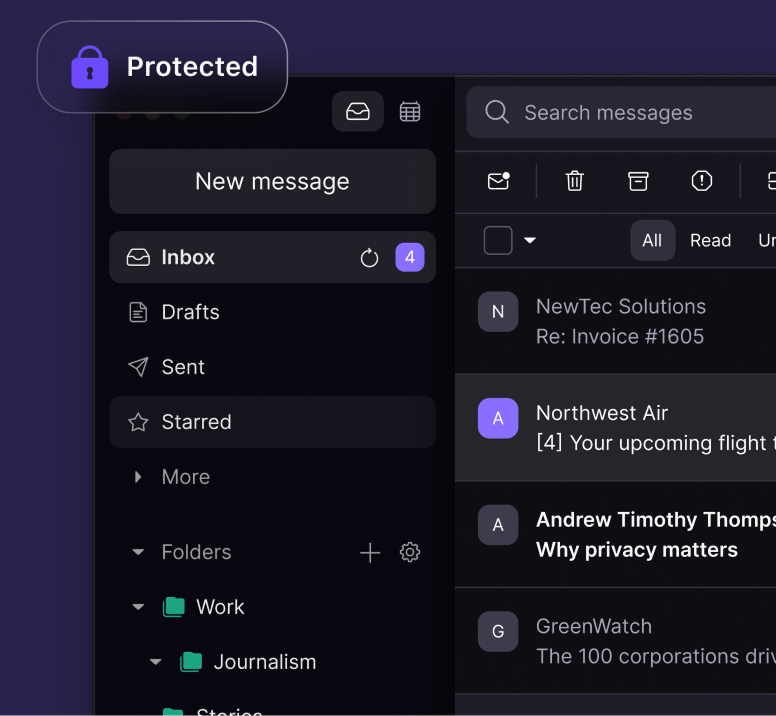The image size is (776, 716).
Task: Toggle the select all messages checkbox
Action: tap(498, 240)
